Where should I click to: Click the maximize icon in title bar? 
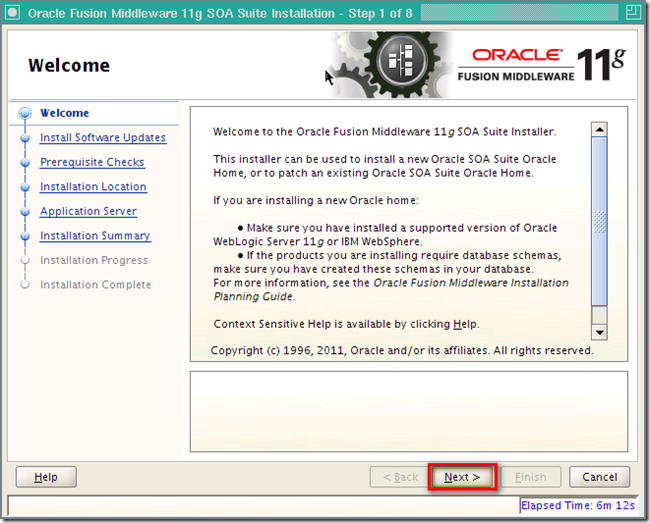click(x=633, y=12)
